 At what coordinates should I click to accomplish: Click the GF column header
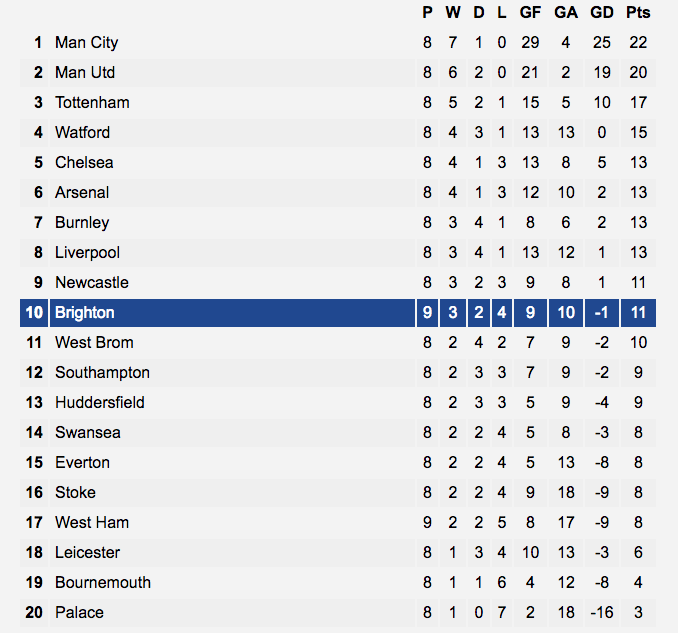[530, 13]
